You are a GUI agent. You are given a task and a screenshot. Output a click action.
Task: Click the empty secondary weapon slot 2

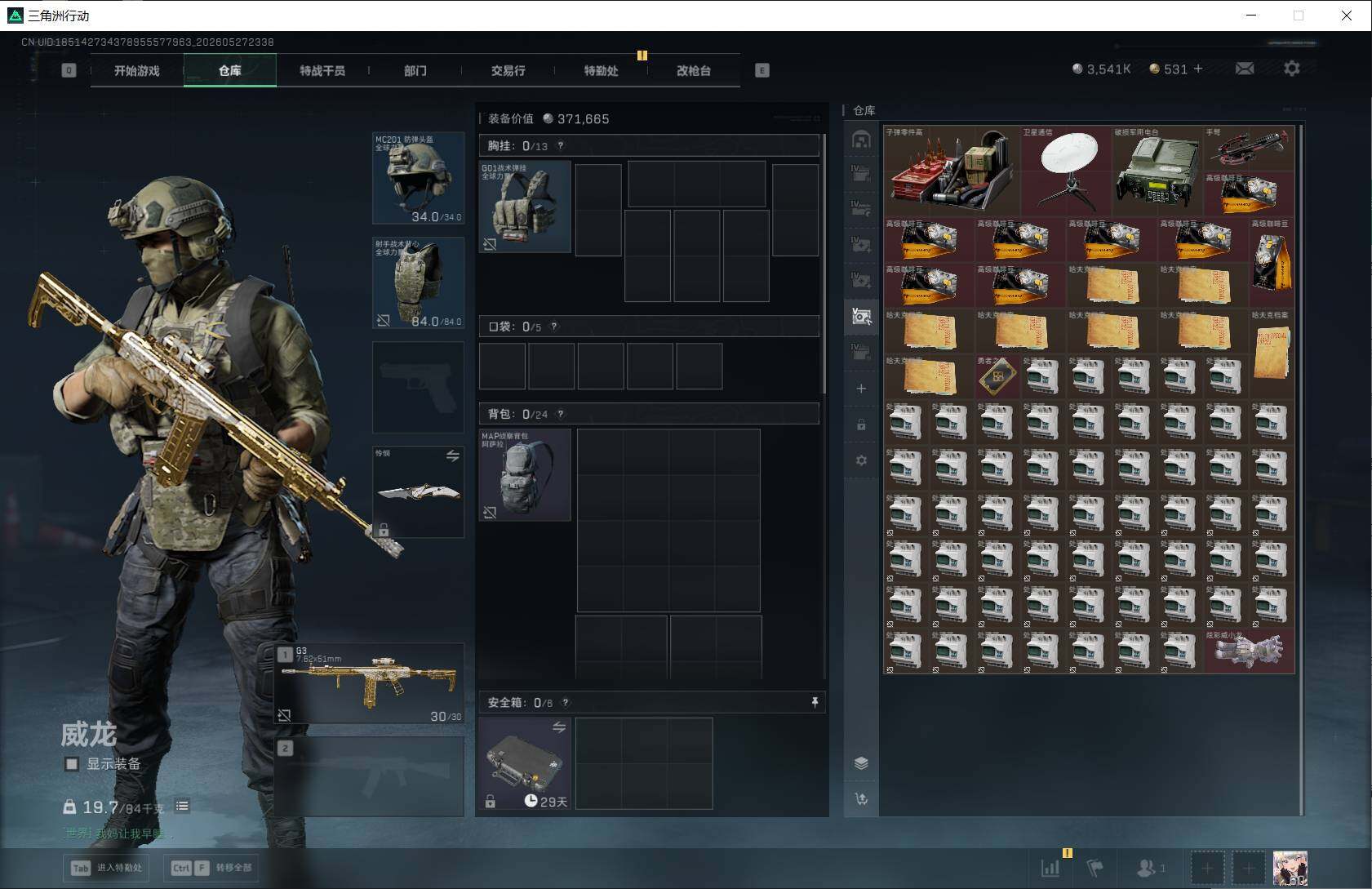click(370, 776)
